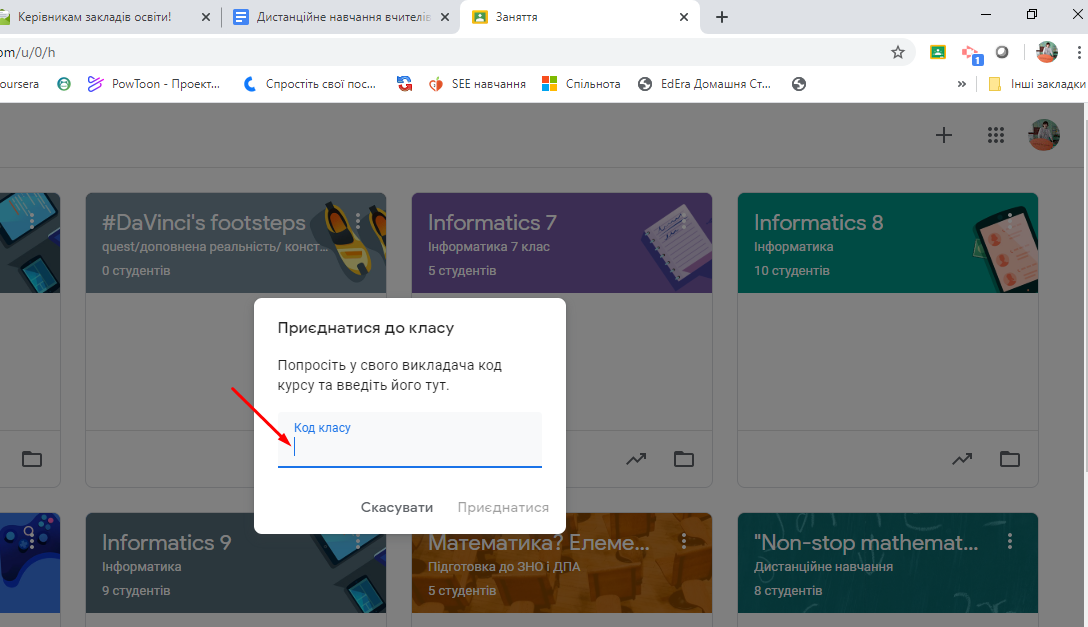Open the "Non-stop mathemat... card three-dot menu
The width and height of the screenshot is (1088, 627).
point(1010,540)
